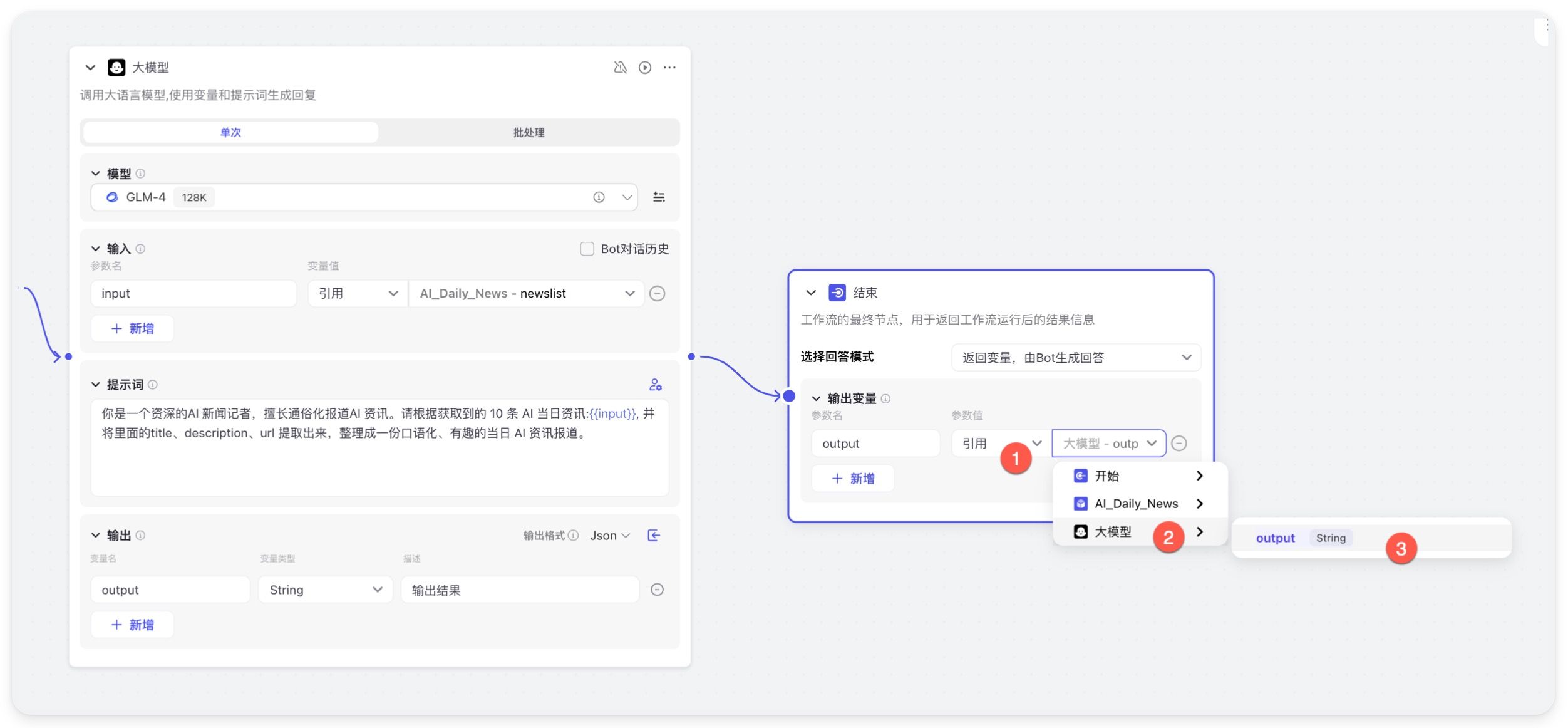Collapse the 大模型 node header chevron
The image size is (1568, 728).
[90, 68]
